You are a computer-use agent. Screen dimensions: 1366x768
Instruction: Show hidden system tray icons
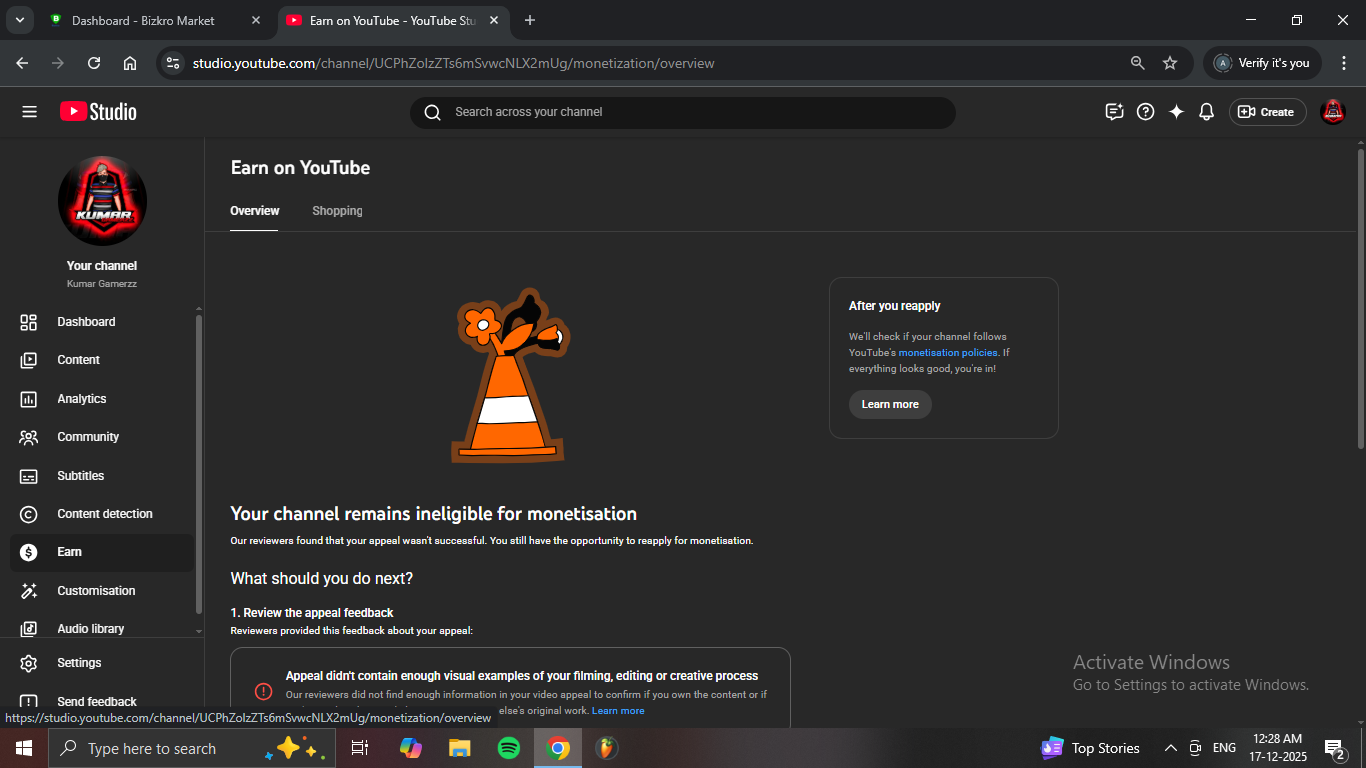pyautogui.click(x=1170, y=748)
